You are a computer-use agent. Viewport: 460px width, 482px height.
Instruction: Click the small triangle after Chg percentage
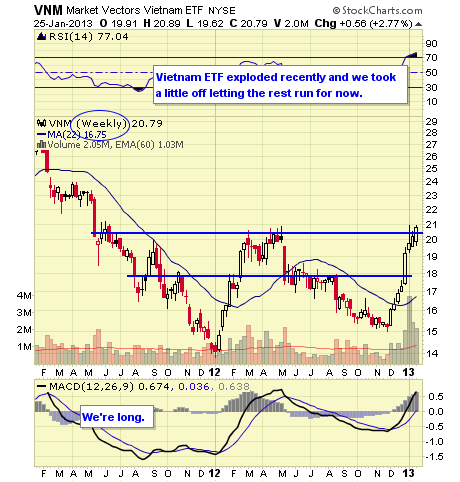[418, 24]
